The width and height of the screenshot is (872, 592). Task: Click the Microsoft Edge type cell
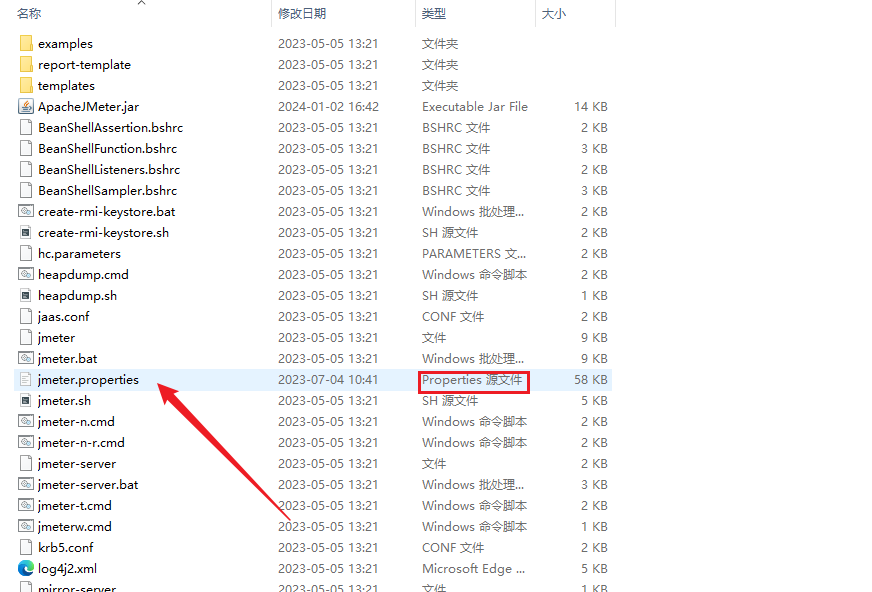pos(473,568)
